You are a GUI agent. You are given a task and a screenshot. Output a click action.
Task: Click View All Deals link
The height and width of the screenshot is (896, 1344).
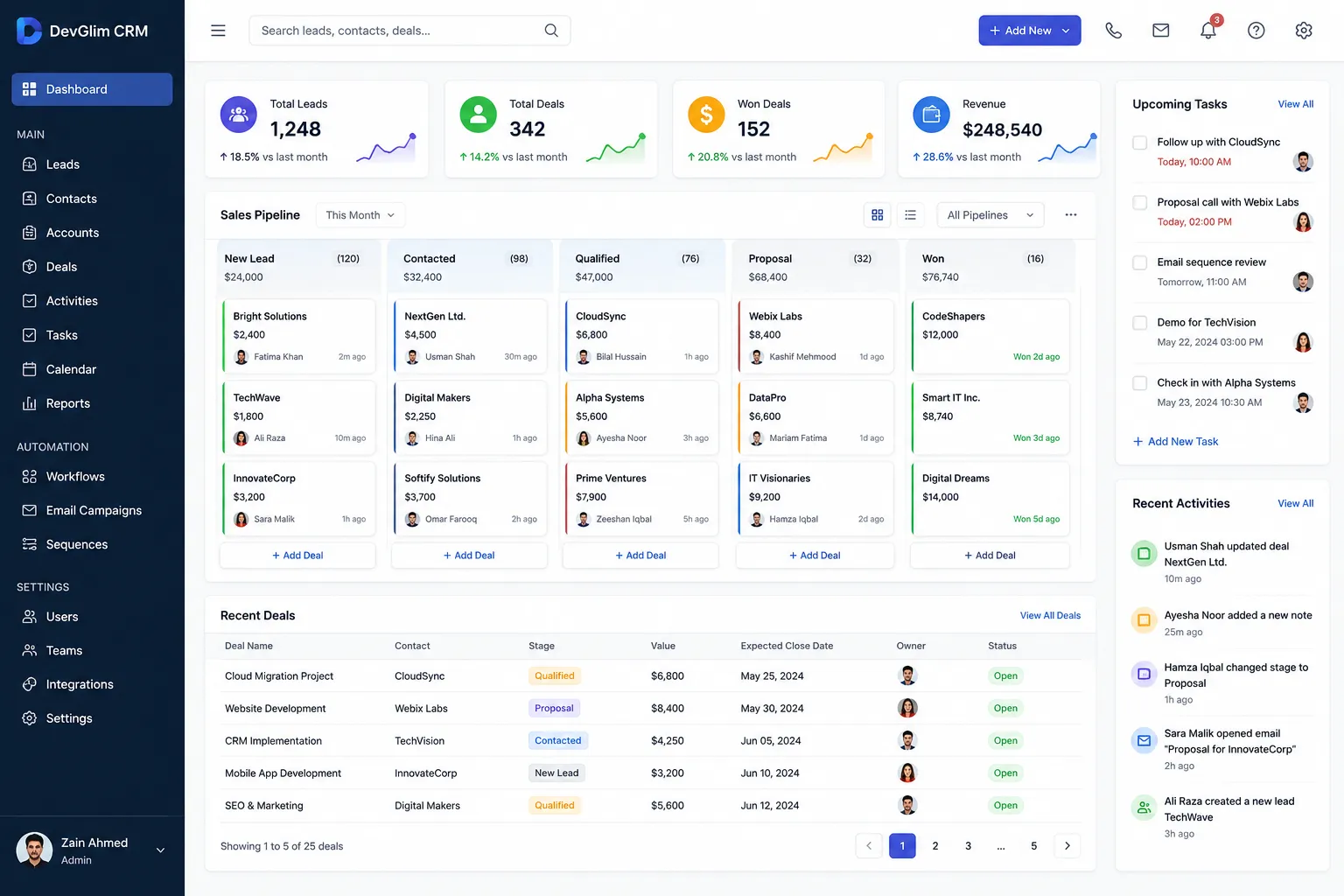point(1050,616)
